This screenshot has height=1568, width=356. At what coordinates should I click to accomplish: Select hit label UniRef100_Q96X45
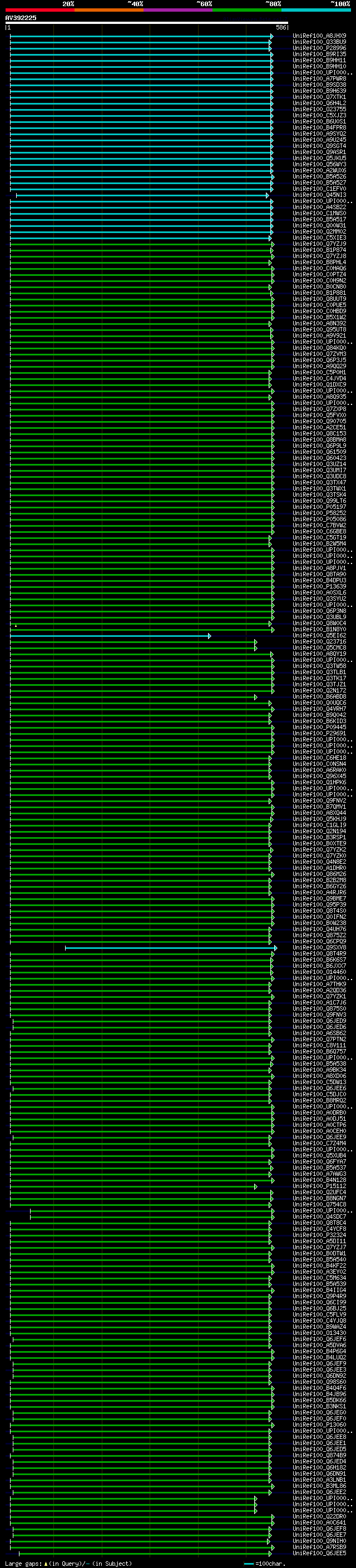[319, 776]
